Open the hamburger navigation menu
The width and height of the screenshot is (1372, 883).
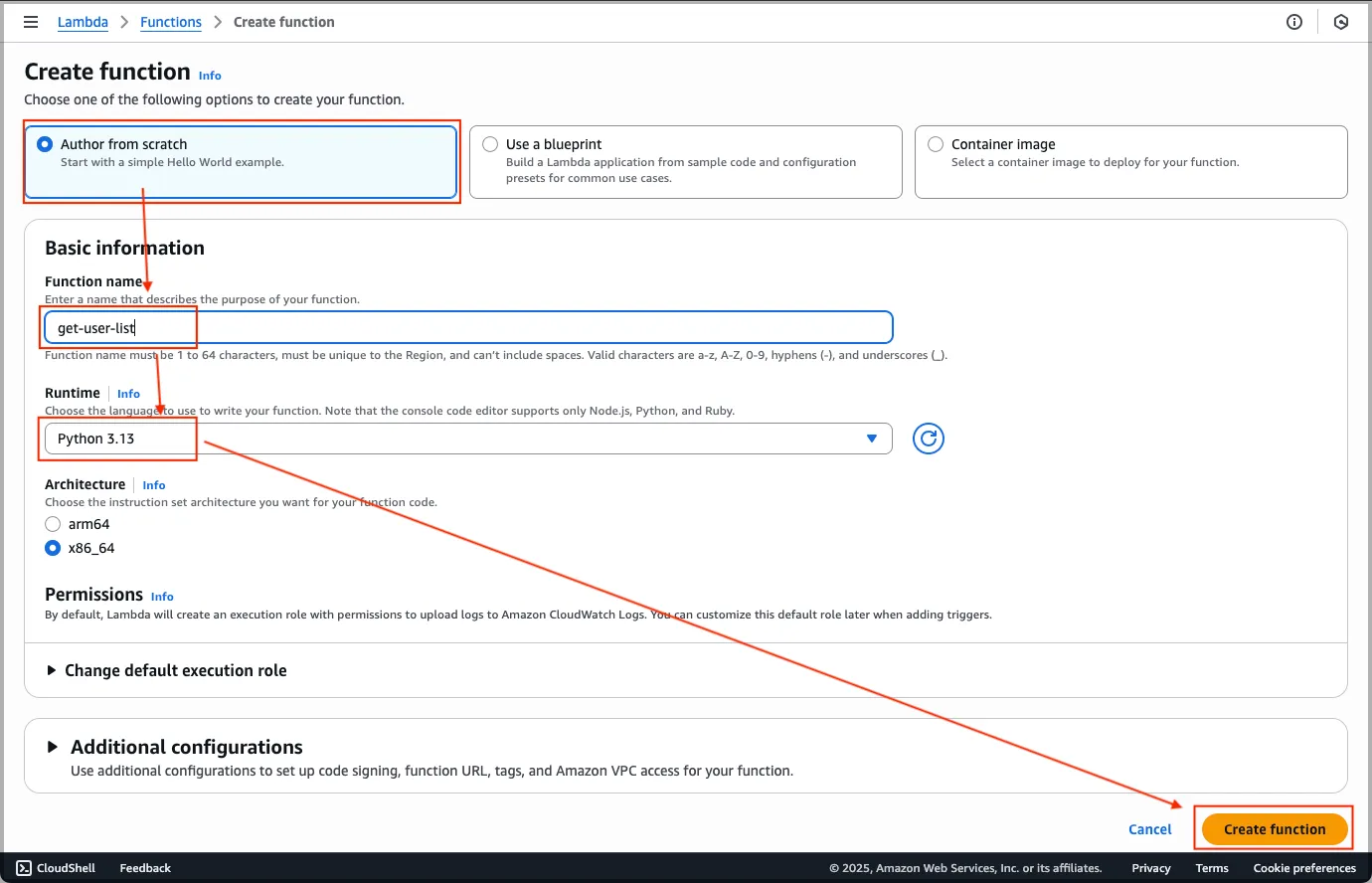[31, 22]
